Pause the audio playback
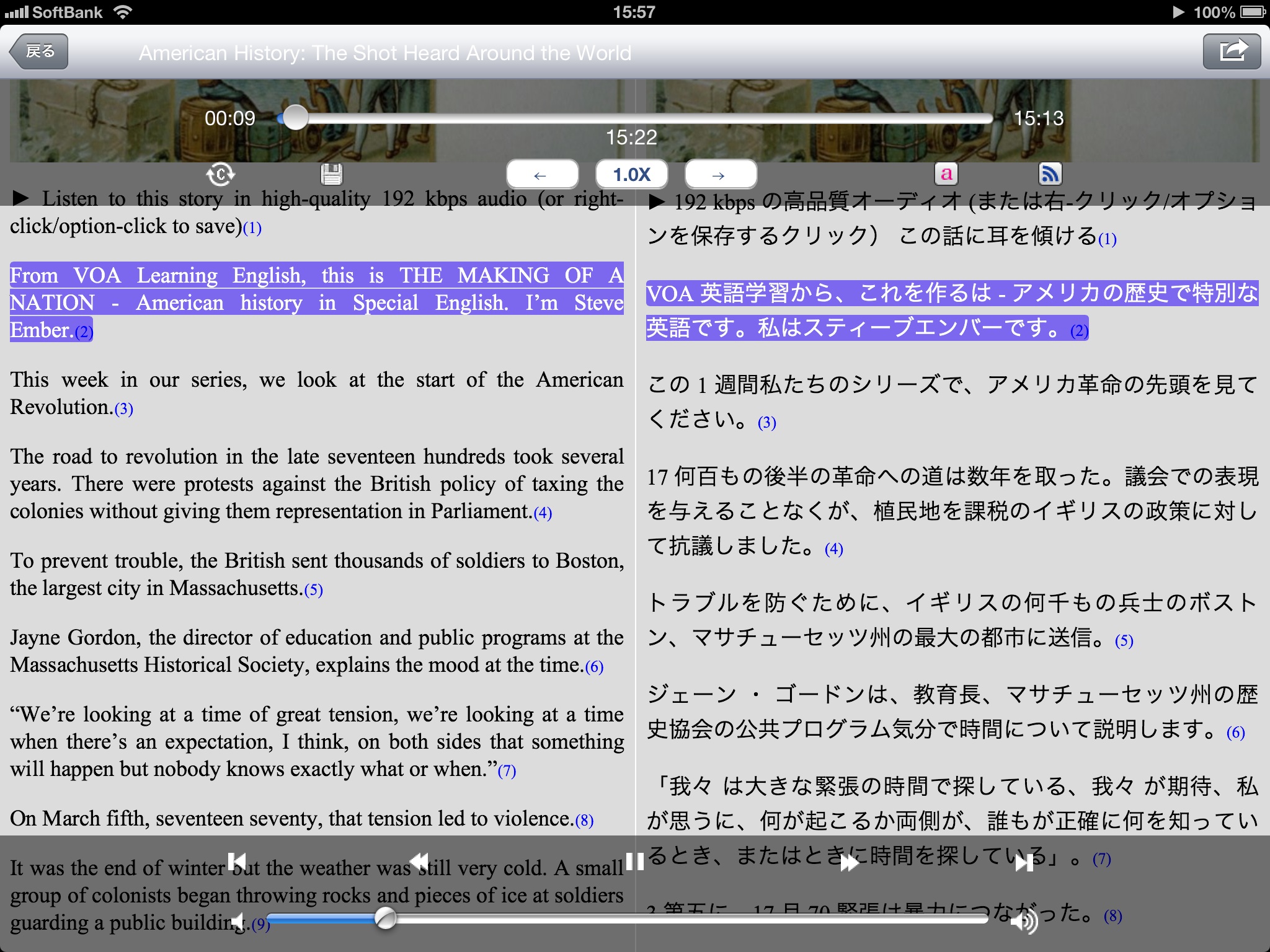1270x952 pixels. 634,862
